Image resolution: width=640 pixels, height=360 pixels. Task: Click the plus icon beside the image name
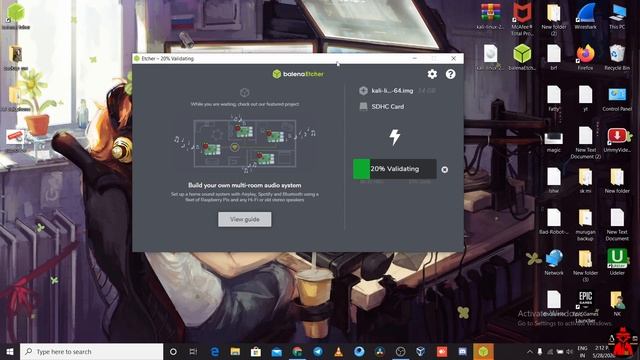tap(363, 91)
